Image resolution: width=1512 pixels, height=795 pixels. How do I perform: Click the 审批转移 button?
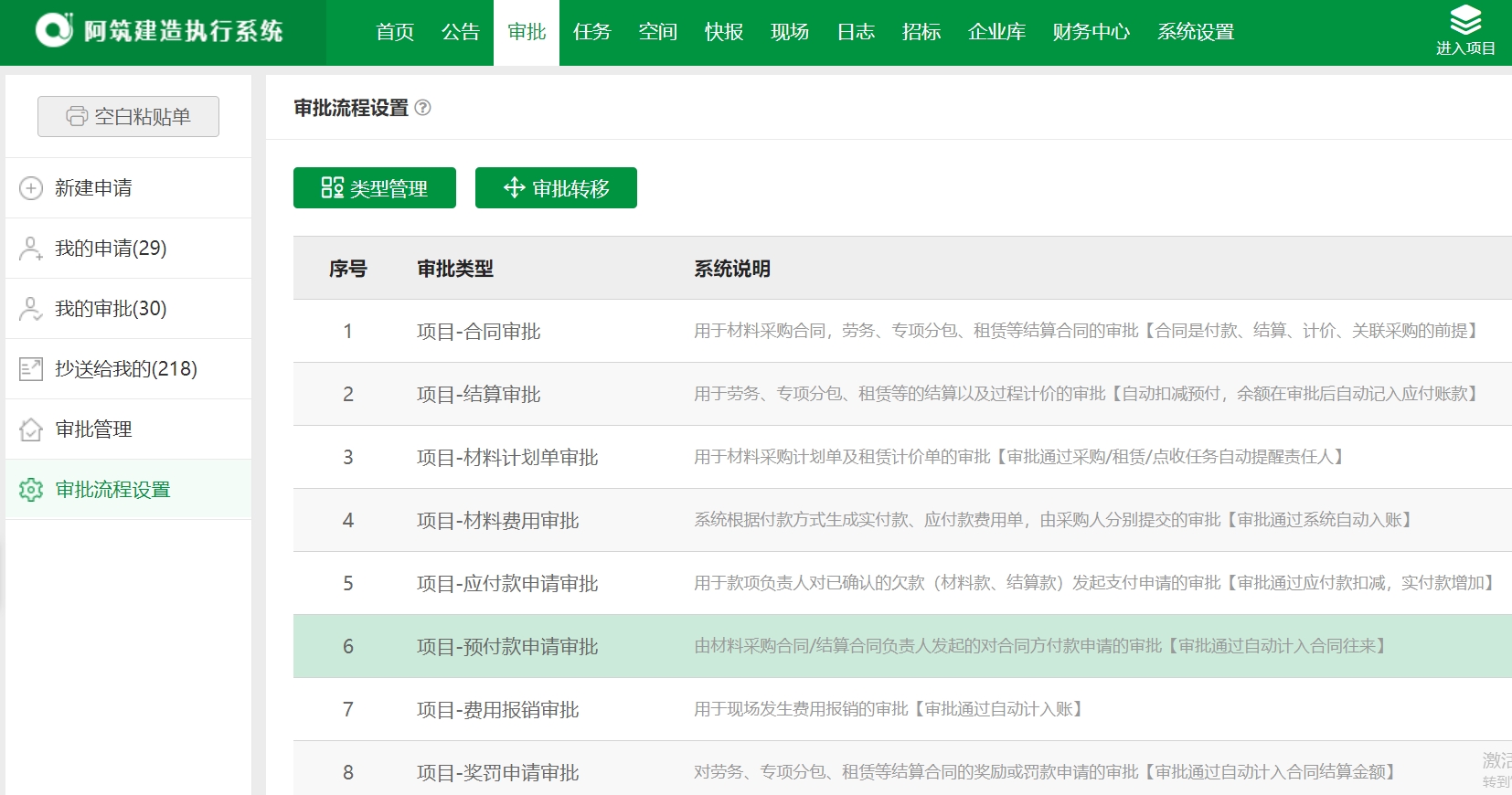point(556,188)
